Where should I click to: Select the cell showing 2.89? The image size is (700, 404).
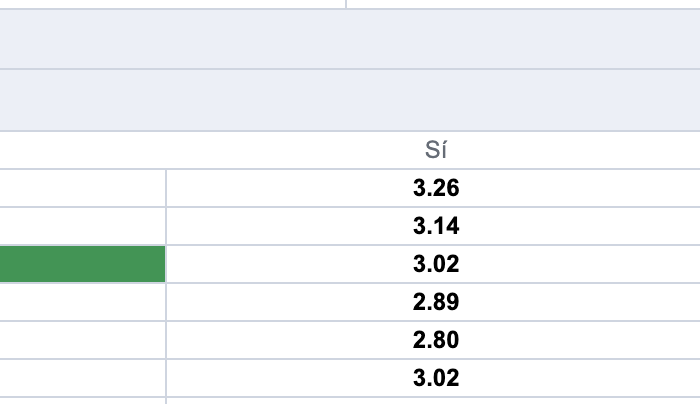coord(435,302)
